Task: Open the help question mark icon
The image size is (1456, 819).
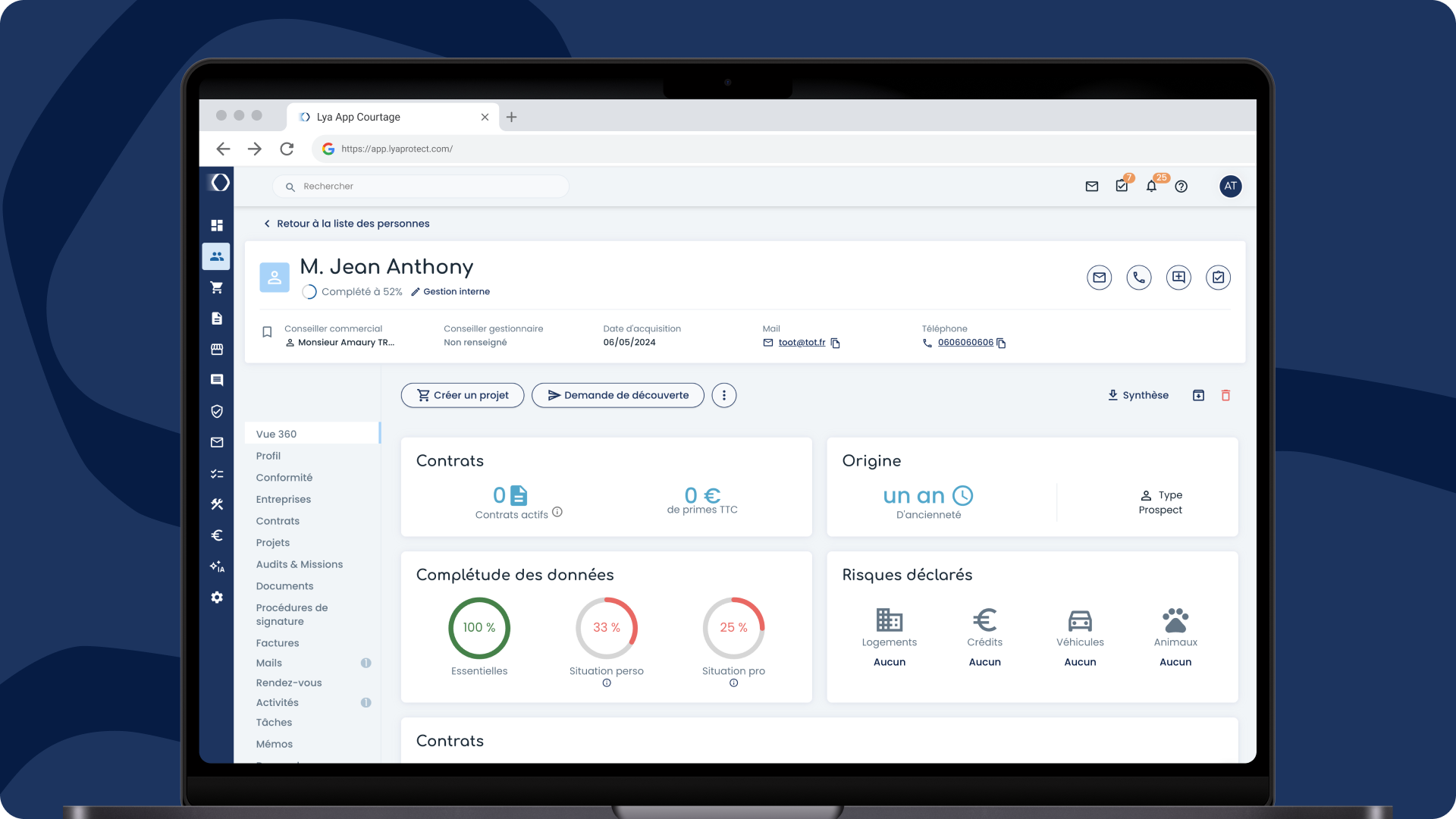Action: pos(1181,187)
